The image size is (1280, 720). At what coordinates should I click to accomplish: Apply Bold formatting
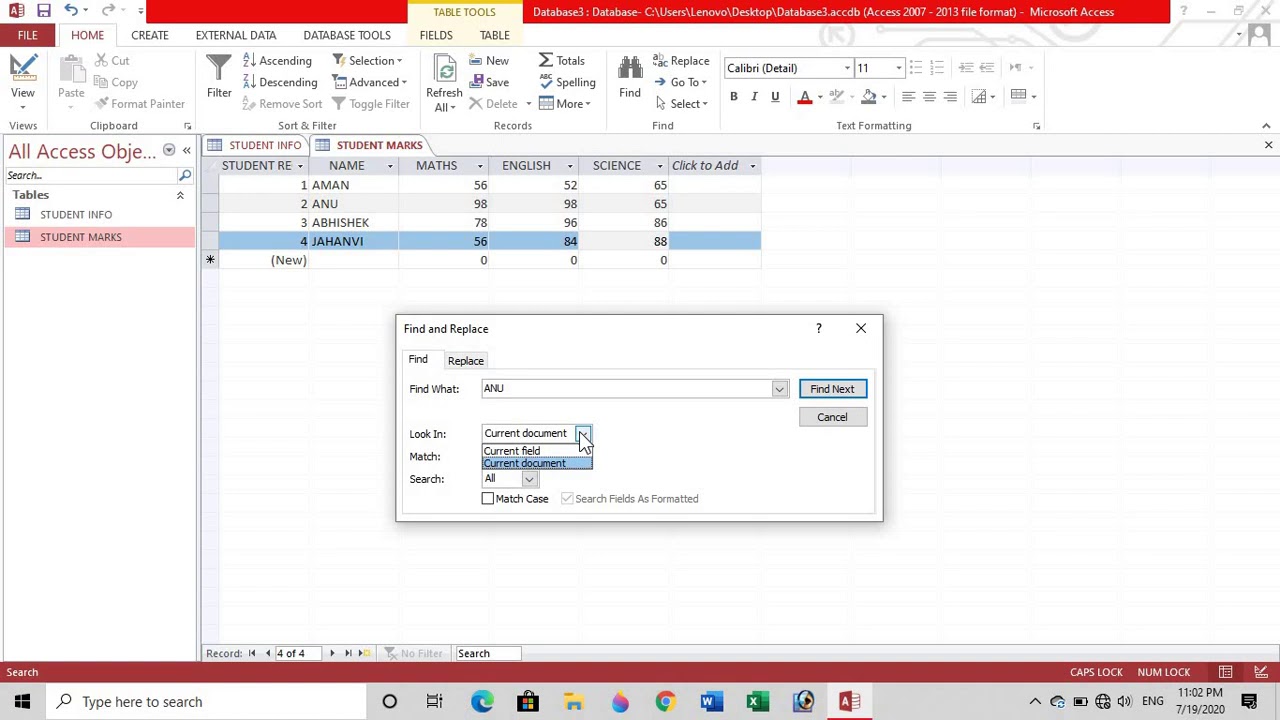pyautogui.click(x=733, y=97)
